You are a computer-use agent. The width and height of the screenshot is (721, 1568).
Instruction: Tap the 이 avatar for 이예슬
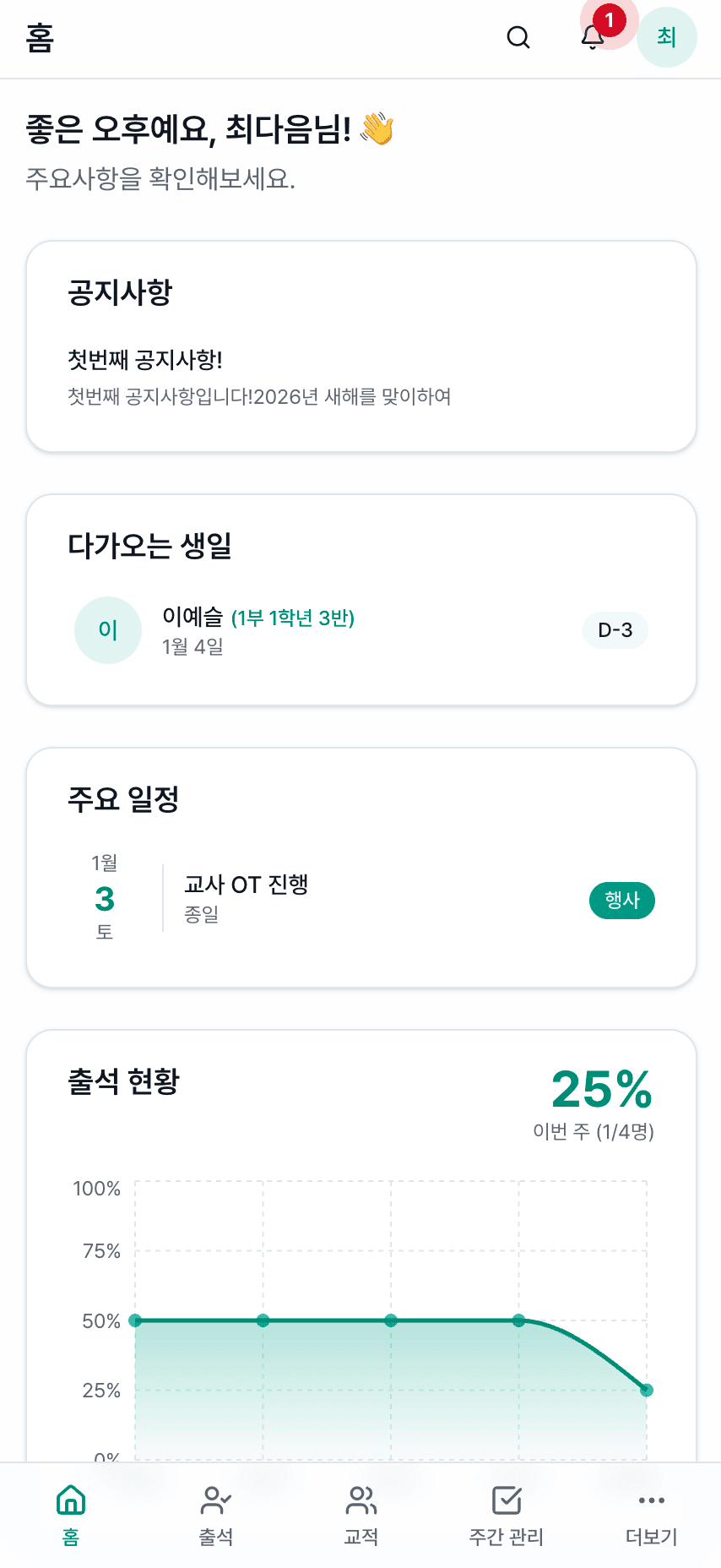[108, 630]
